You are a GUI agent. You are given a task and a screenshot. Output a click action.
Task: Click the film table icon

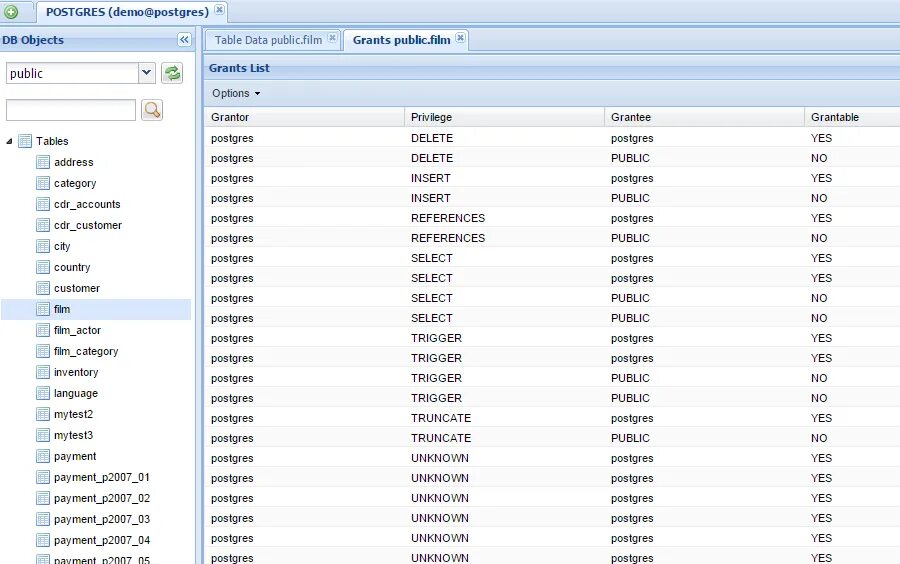coord(43,309)
